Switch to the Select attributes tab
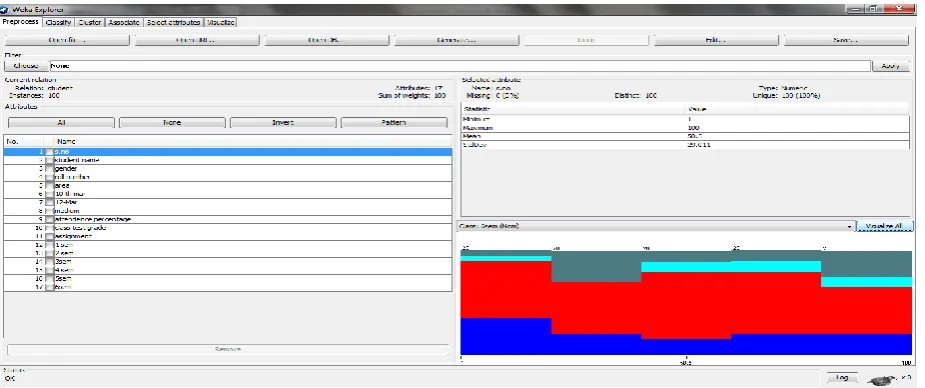The width and height of the screenshot is (925, 388). pyautogui.click(x=173, y=22)
